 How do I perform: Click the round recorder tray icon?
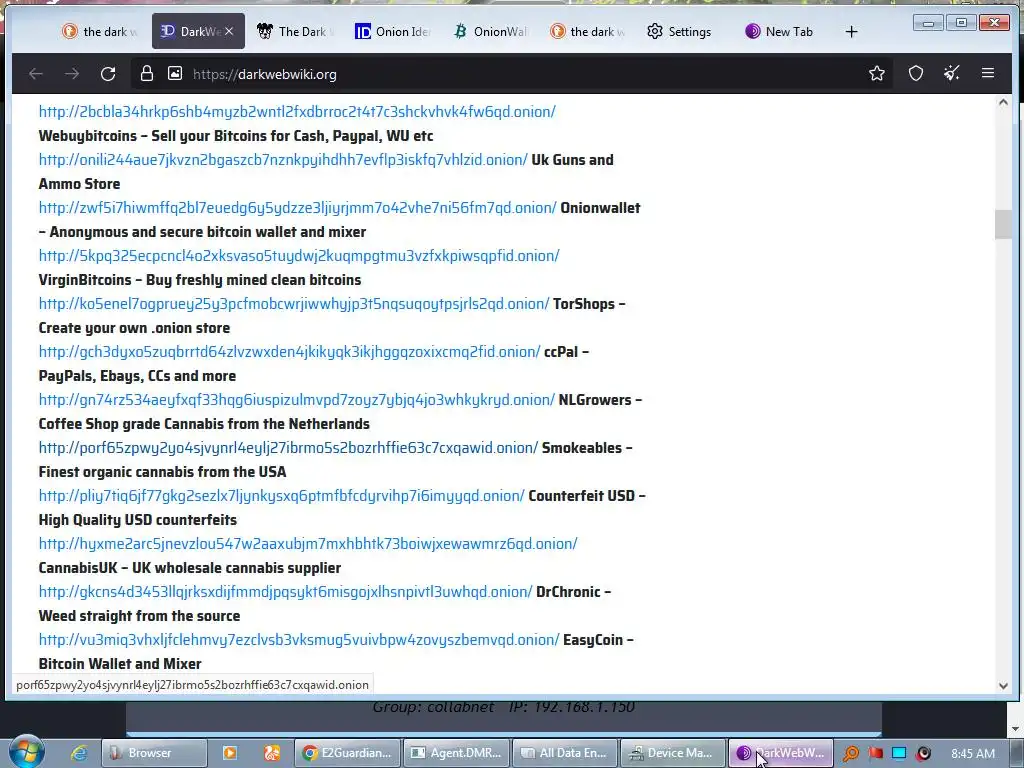(x=923, y=753)
